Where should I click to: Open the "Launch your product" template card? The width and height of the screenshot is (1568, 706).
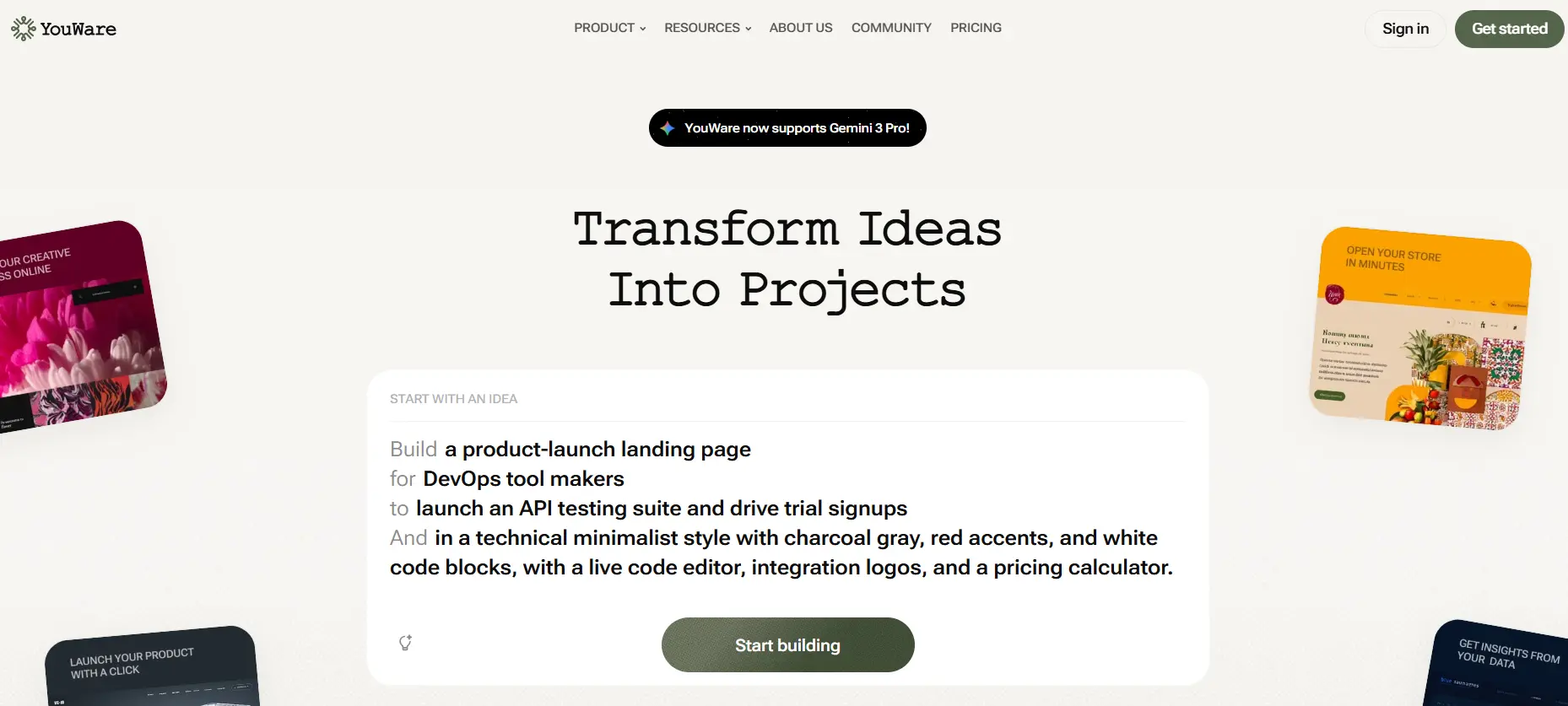tap(152, 668)
